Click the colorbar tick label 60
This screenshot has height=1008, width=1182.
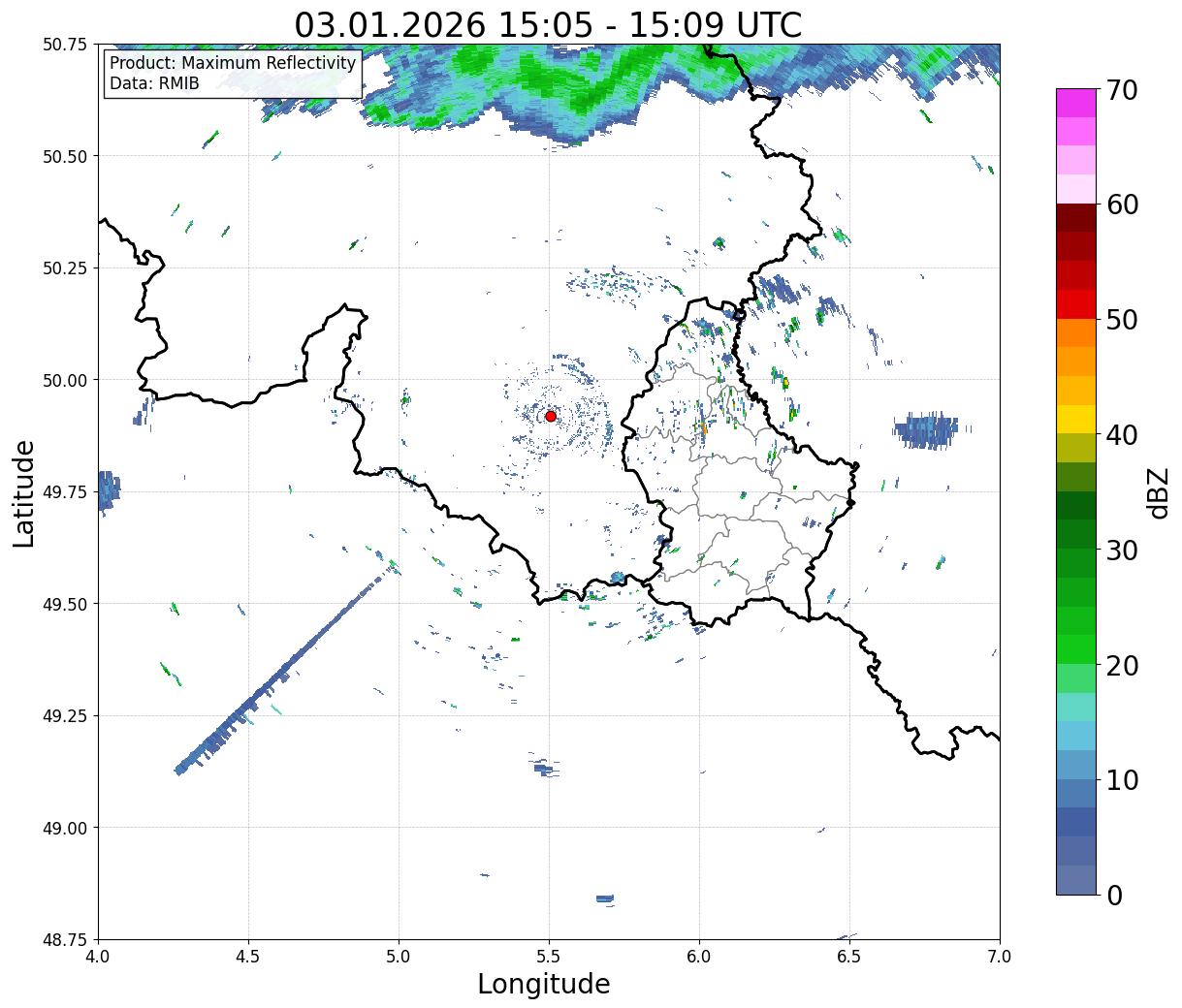[x=1121, y=205]
